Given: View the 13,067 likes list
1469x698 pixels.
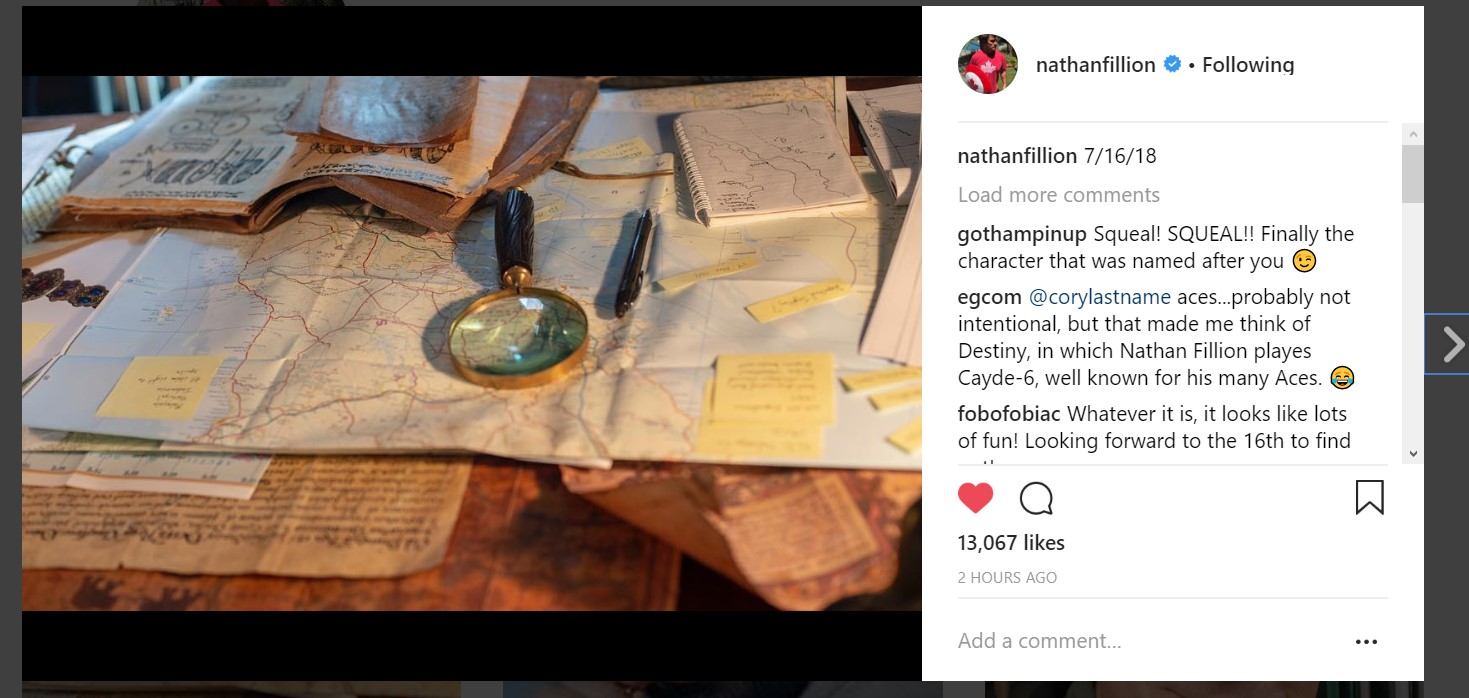Looking at the screenshot, I should [x=1011, y=543].
